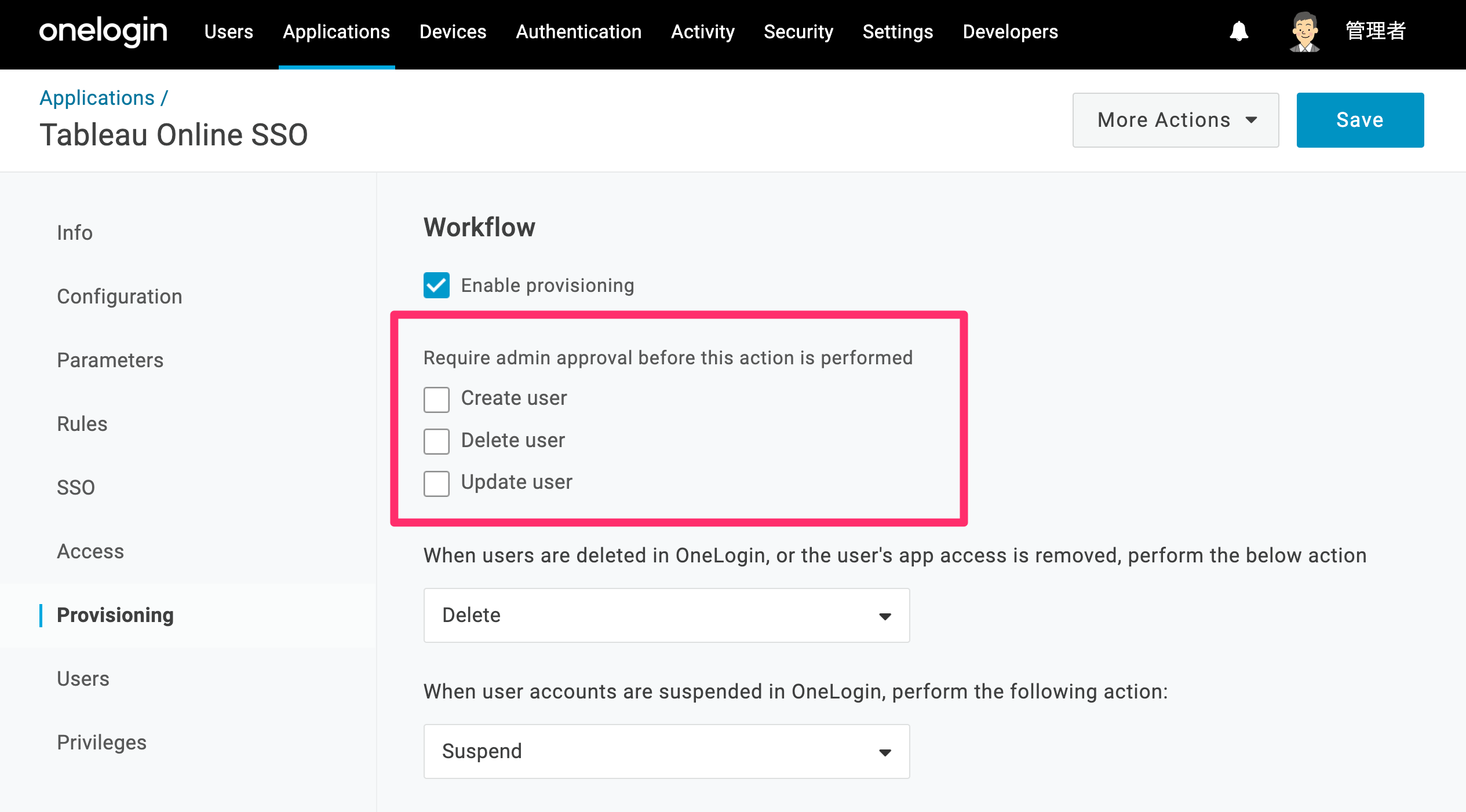Check the Update user approval box
The height and width of the screenshot is (812, 1466).
click(436, 484)
